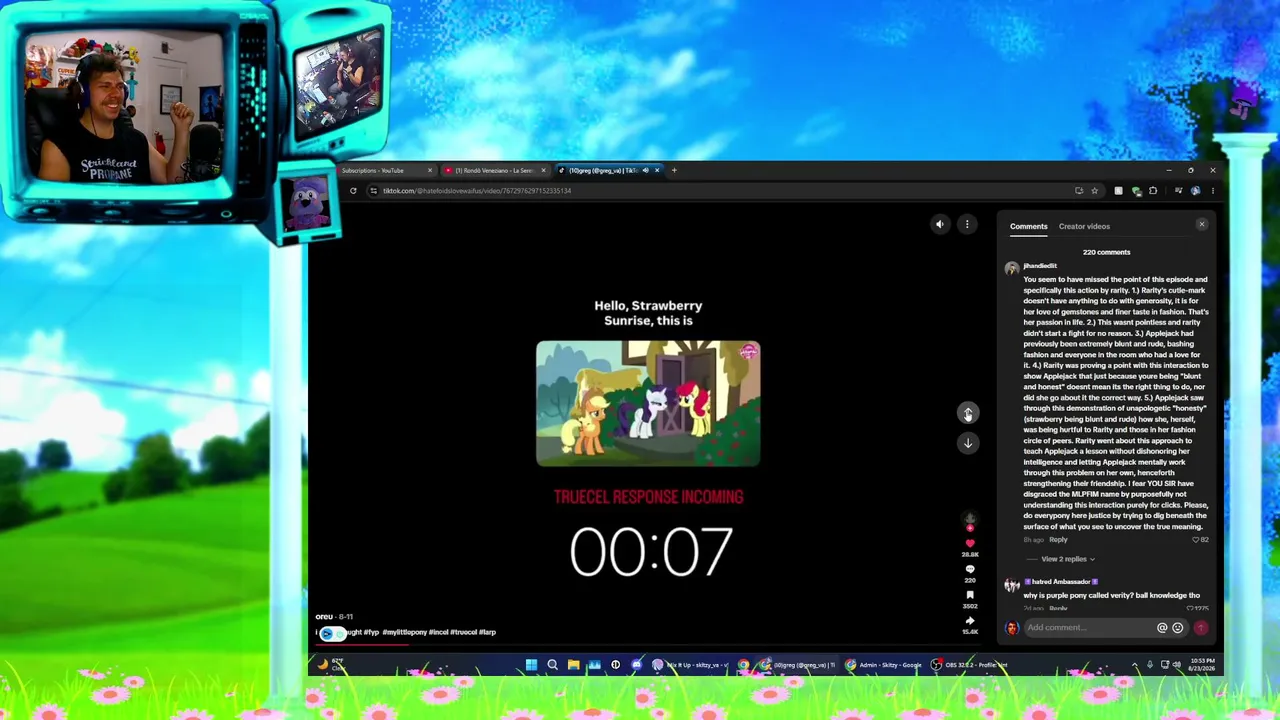Open File Explorer from taskbar
Image resolution: width=1280 pixels, height=720 pixels.
pyautogui.click(x=573, y=665)
